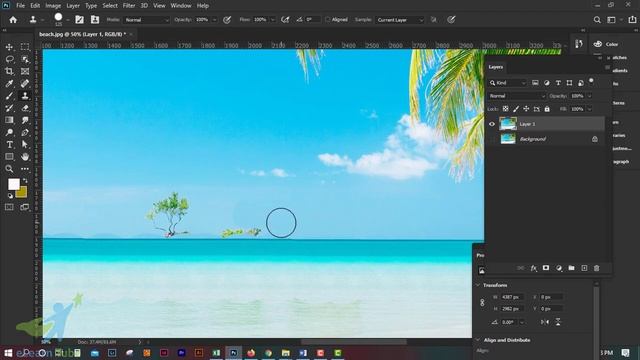Toggle the layer filter on/off switch

[x=591, y=82]
